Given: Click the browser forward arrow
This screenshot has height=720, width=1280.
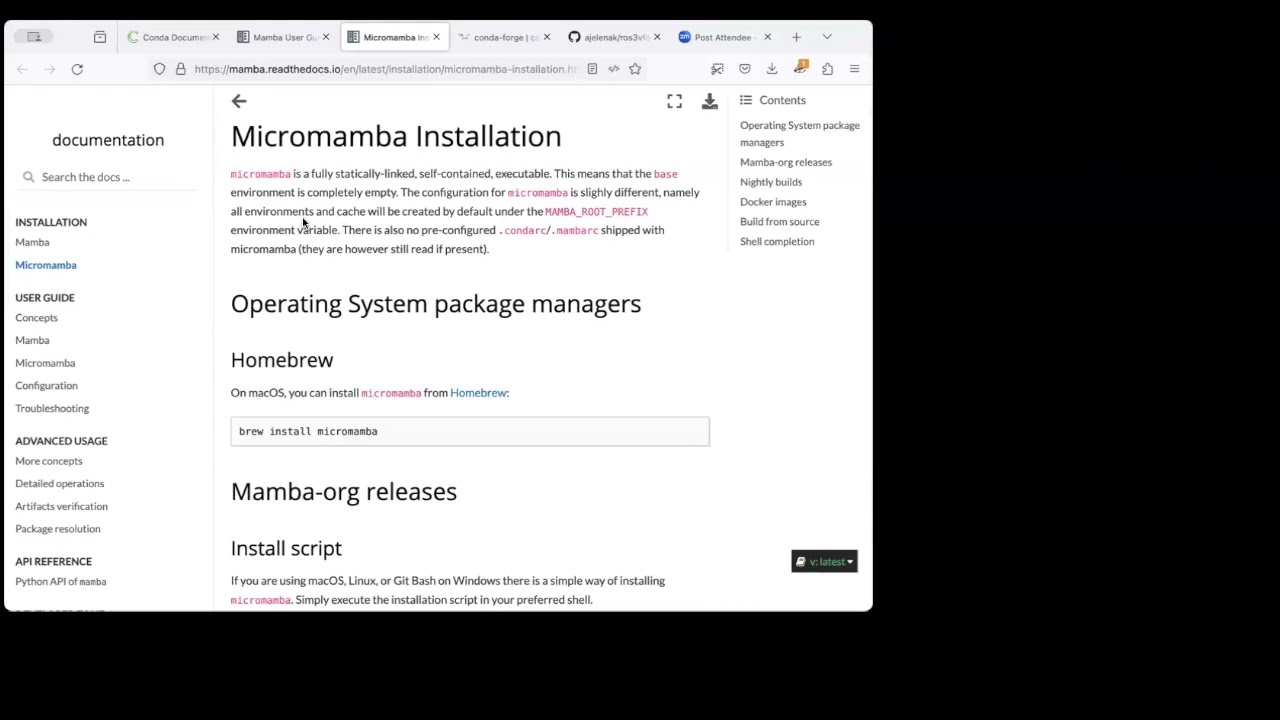Looking at the screenshot, I should click(50, 69).
